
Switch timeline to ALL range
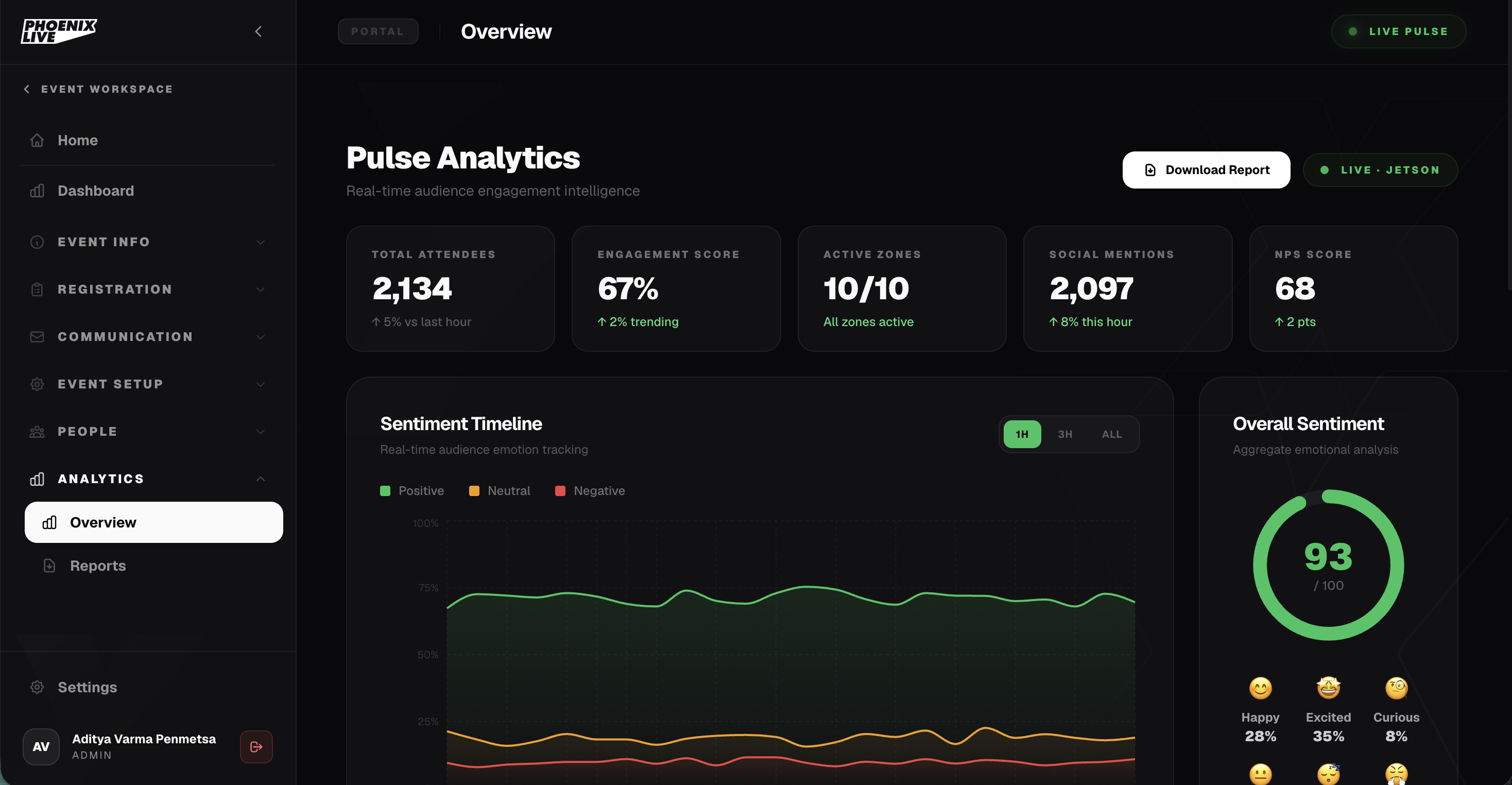[1112, 435]
